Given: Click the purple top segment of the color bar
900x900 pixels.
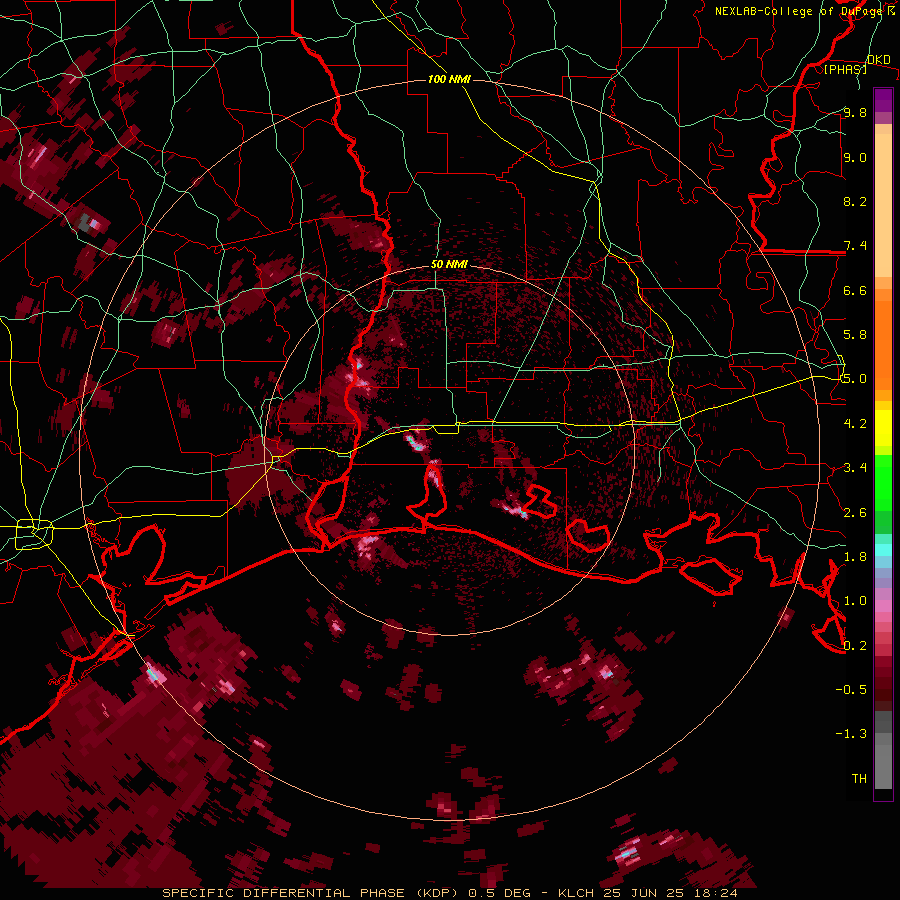Looking at the screenshot, I should [x=883, y=100].
